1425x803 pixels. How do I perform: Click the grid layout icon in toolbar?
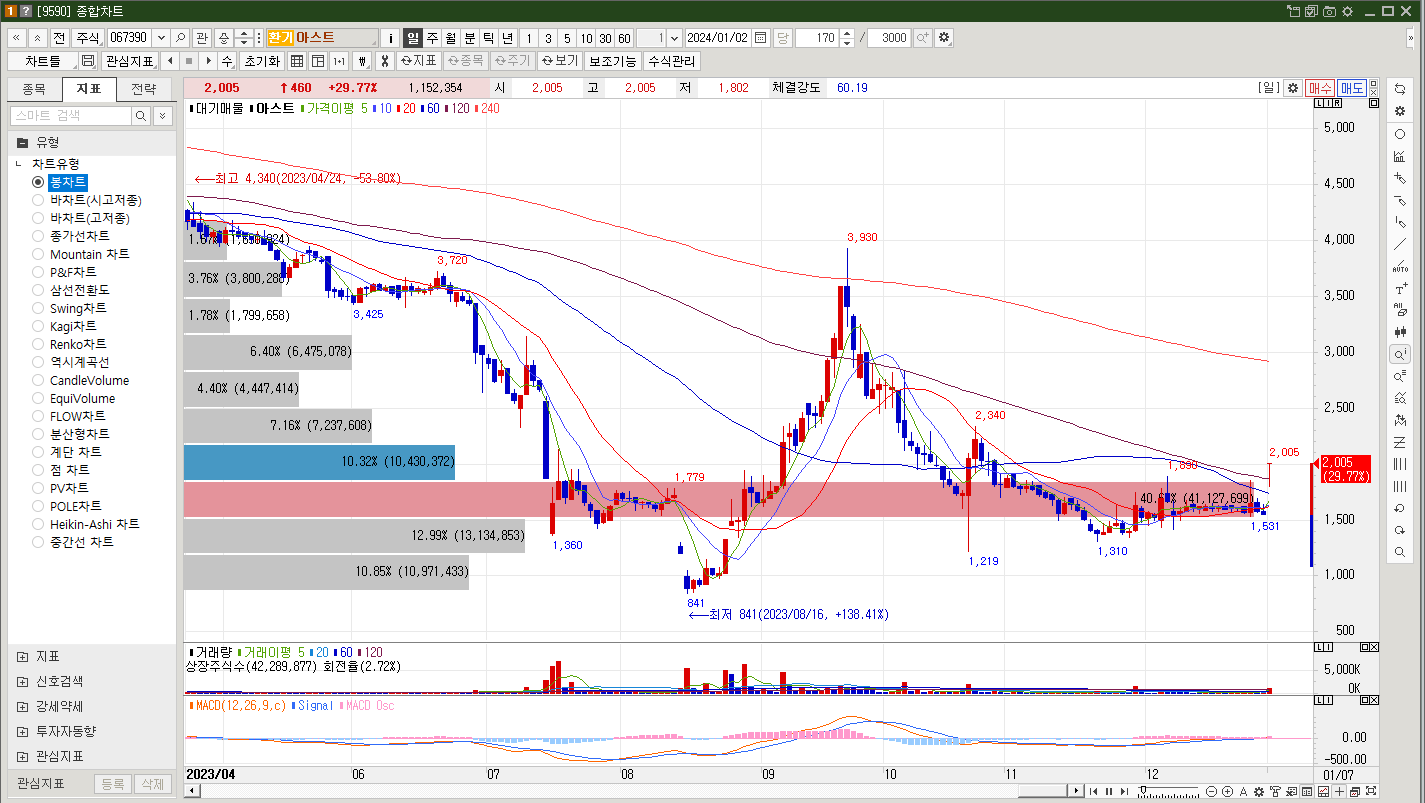point(297,61)
